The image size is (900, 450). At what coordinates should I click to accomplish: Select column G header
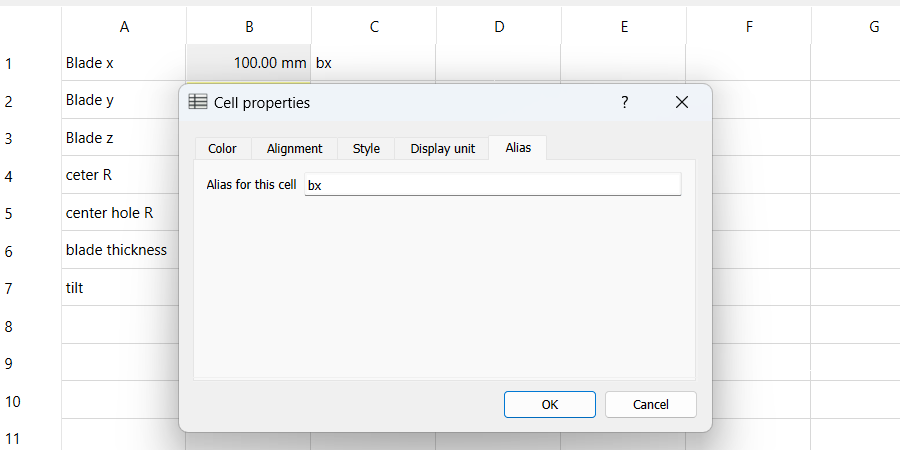click(x=873, y=27)
